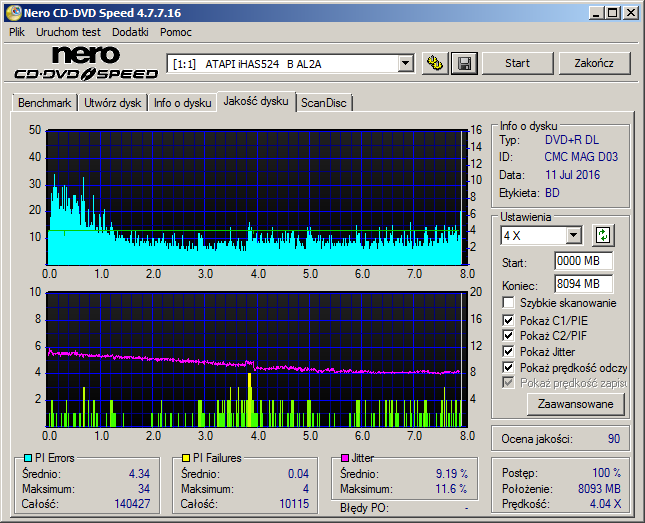Click the PI Errors graph area
This screenshot has height=523, width=645.
point(258,198)
